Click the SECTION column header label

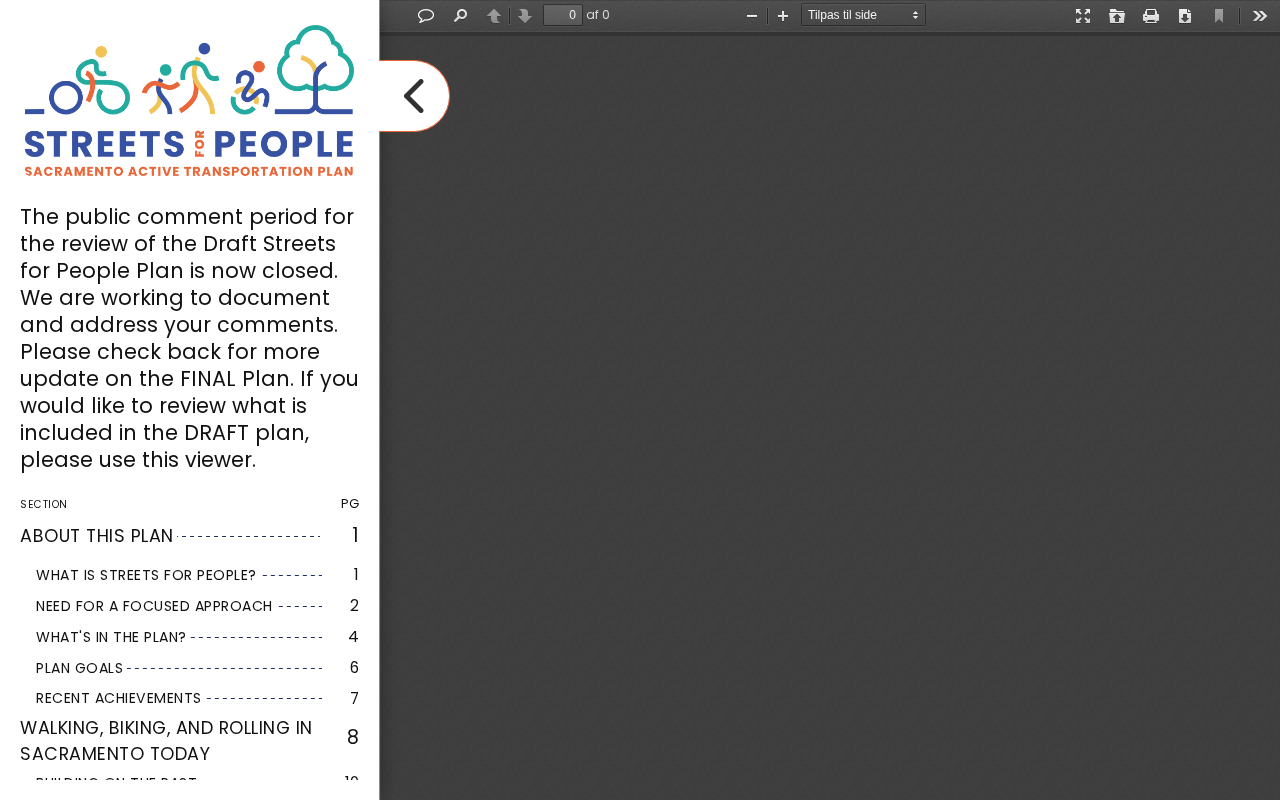[43, 504]
